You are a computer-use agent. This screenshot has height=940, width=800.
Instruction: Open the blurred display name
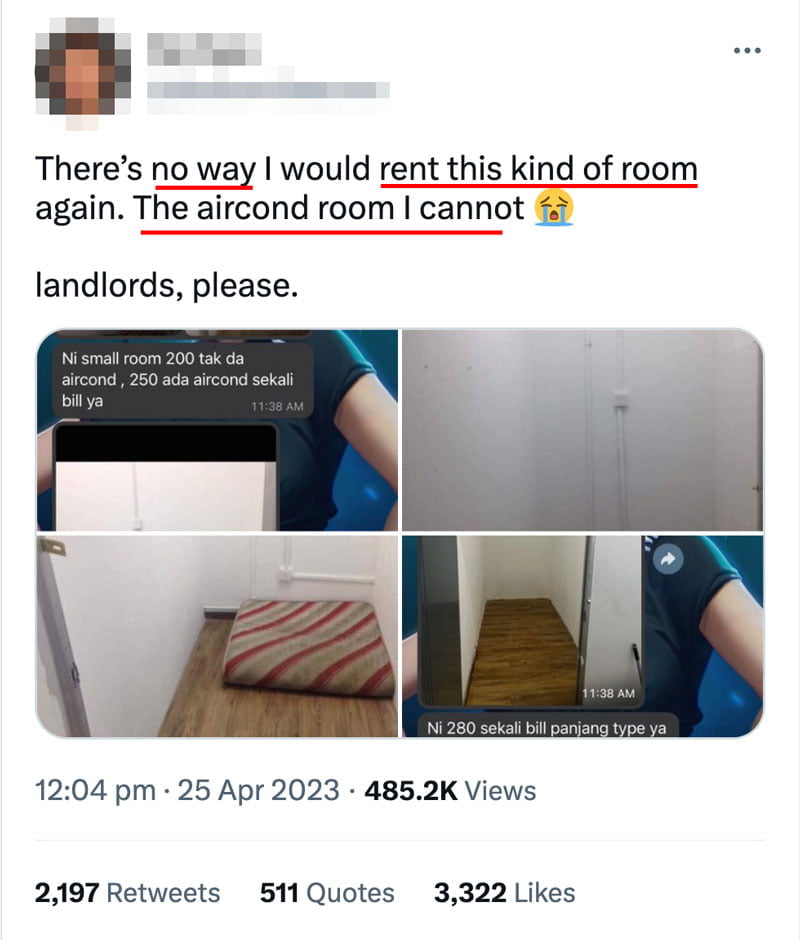click(204, 49)
